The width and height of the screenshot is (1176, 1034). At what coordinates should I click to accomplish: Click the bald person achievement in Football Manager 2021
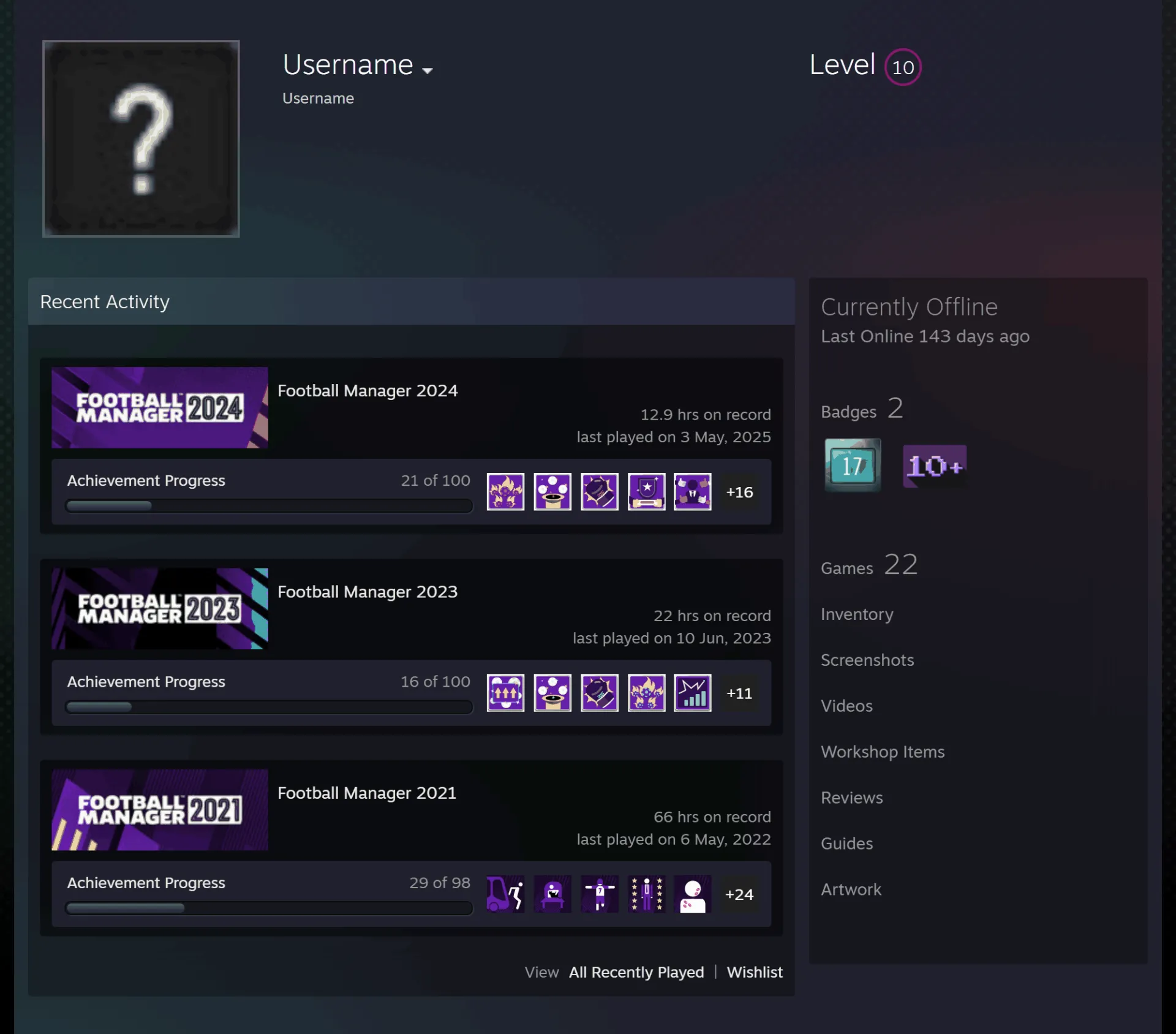pos(693,894)
